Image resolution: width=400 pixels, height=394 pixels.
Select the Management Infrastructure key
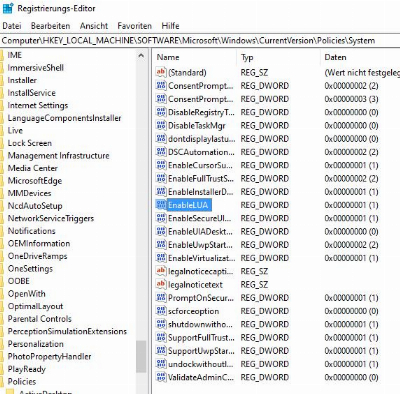[58, 156]
